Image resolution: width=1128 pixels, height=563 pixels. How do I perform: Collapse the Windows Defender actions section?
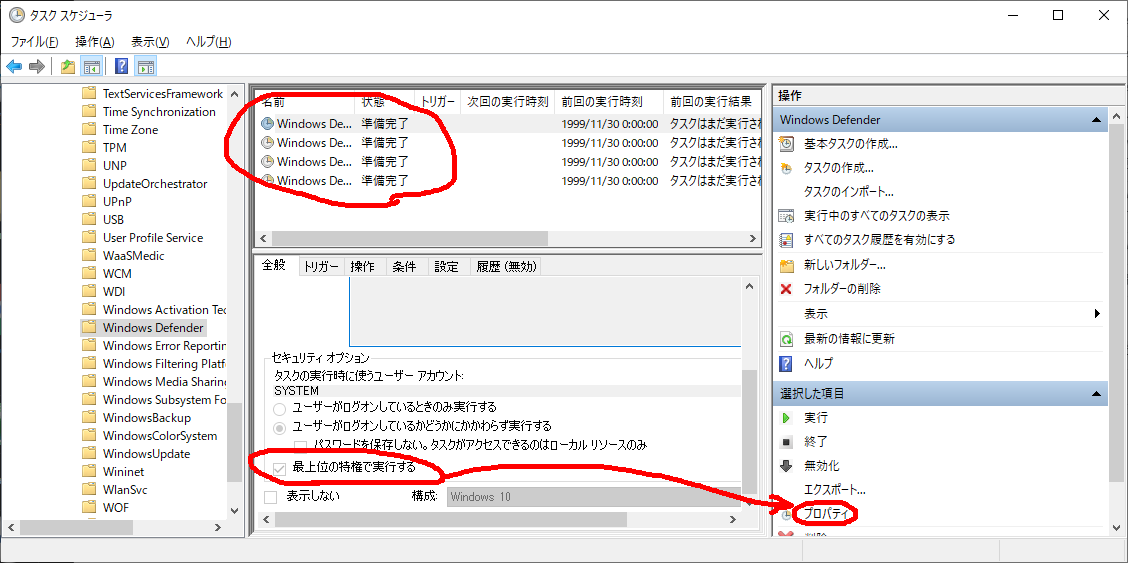tap(1097, 120)
